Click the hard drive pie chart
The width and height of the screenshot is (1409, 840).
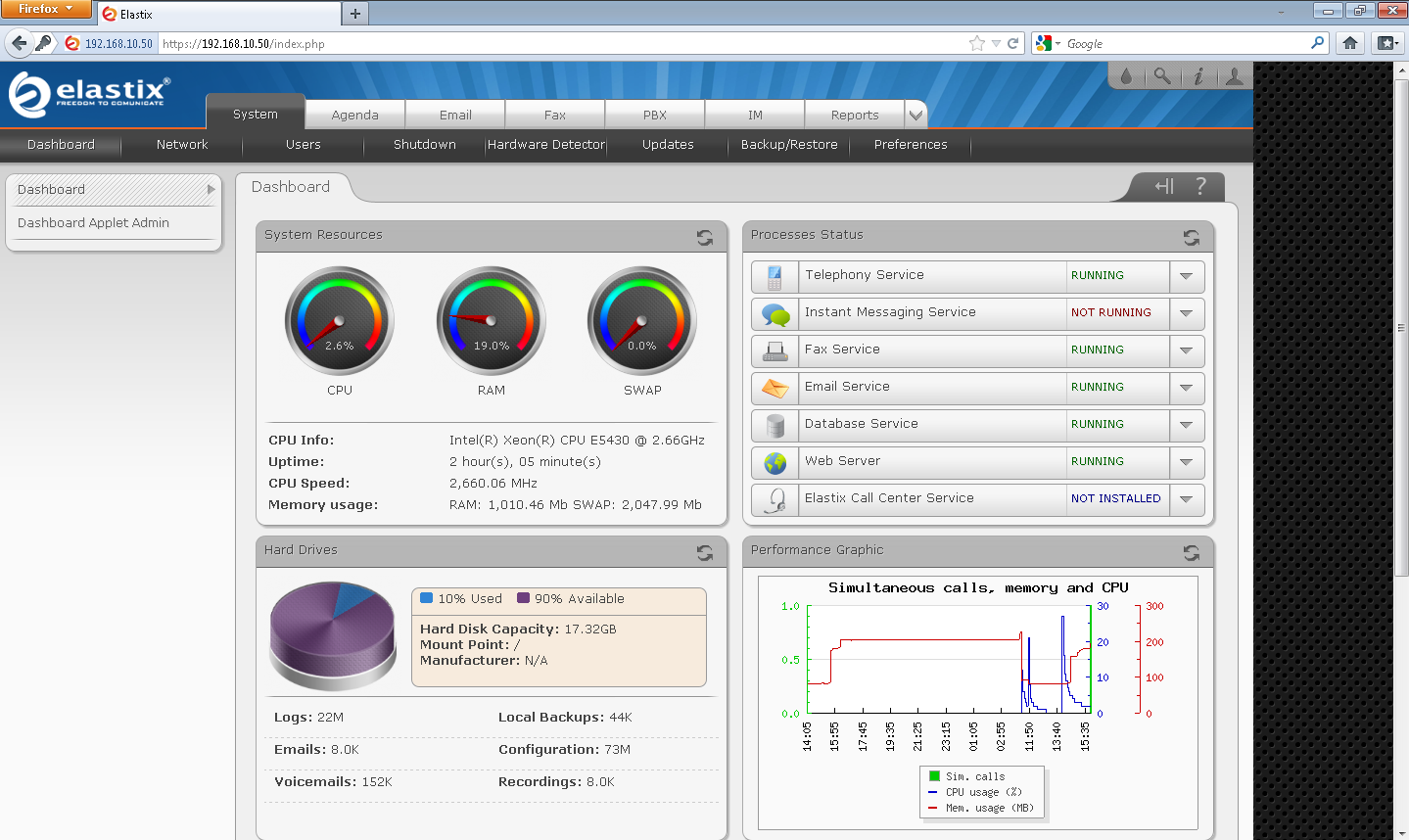click(x=333, y=634)
